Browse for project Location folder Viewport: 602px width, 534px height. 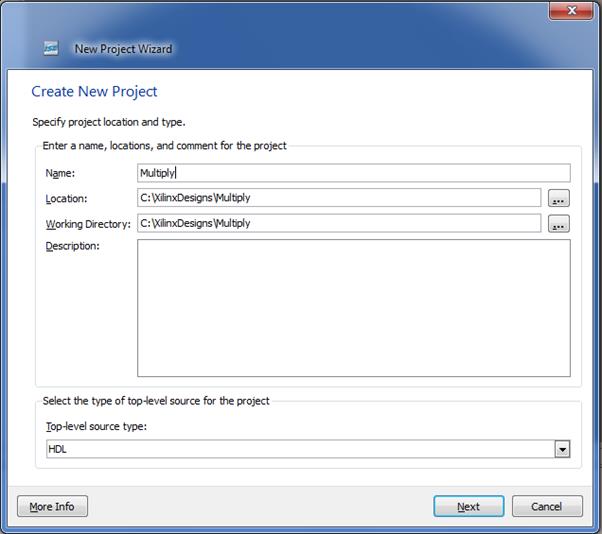click(x=559, y=198)
